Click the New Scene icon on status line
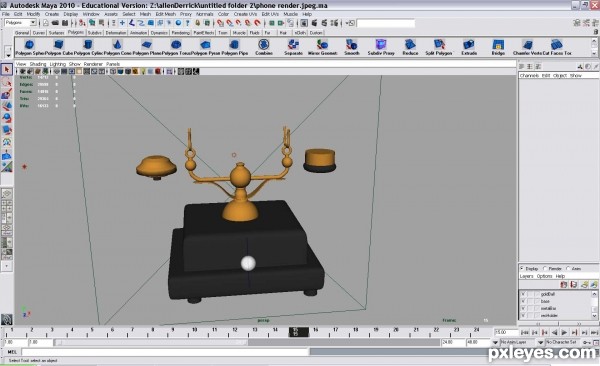 point(46,23)
